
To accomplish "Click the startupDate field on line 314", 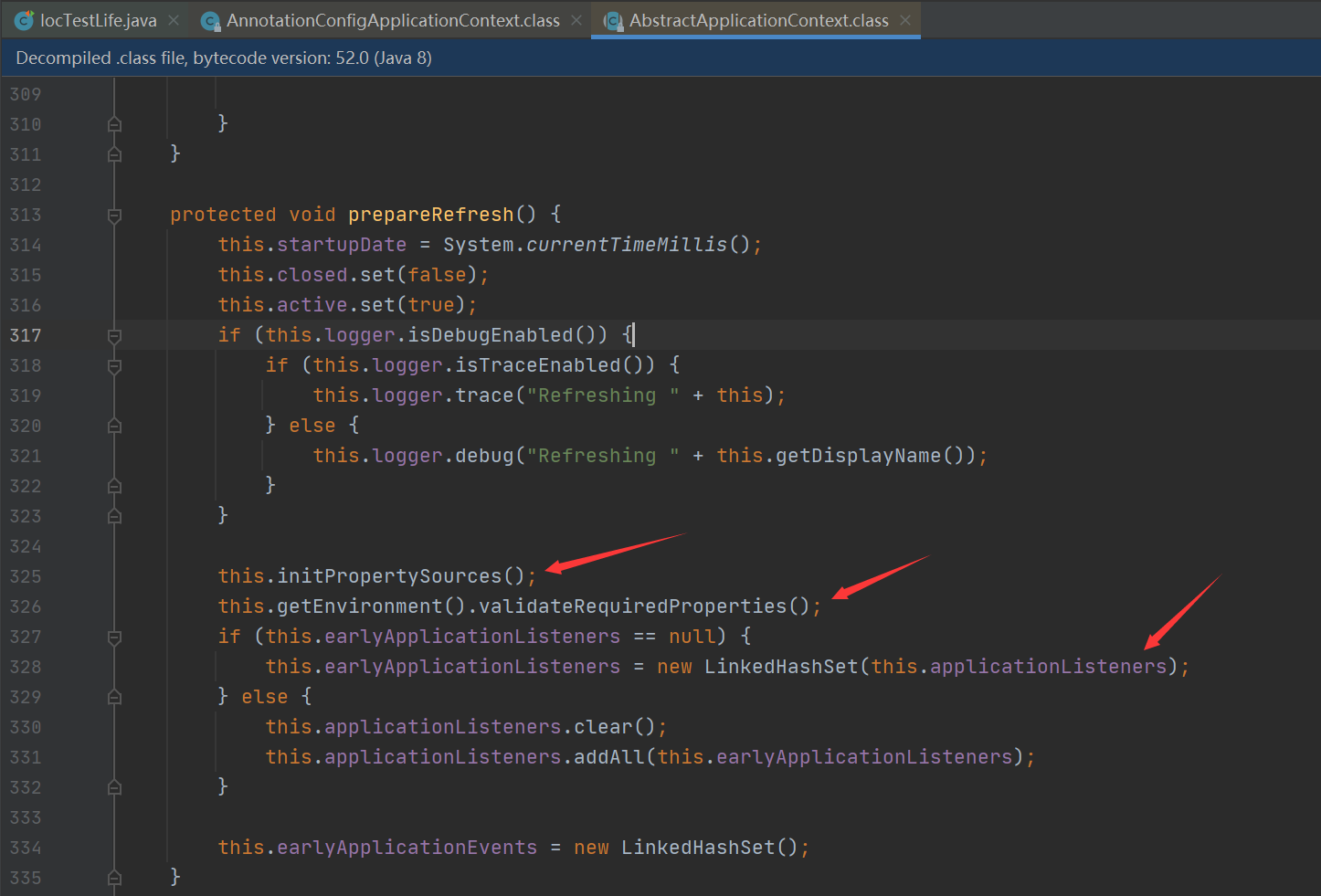I will coord(342,245).
